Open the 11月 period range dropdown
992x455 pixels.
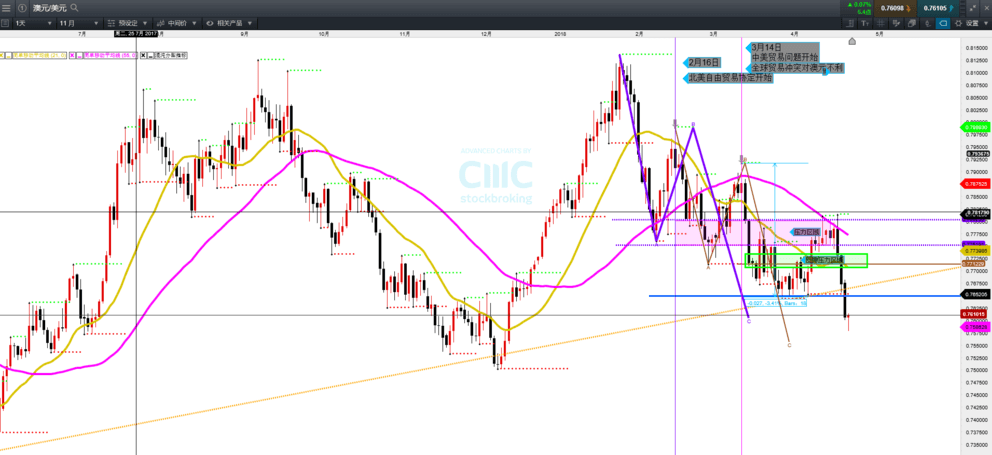click(x=78, y=23)
